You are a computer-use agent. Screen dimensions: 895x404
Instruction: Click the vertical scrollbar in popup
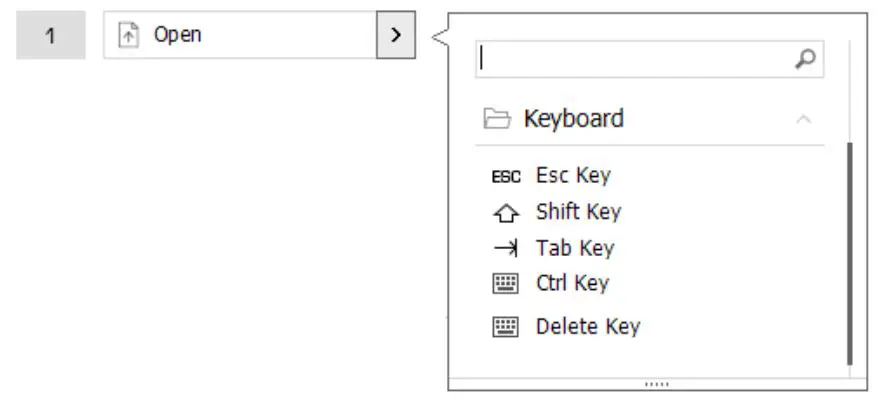point(849,250)
